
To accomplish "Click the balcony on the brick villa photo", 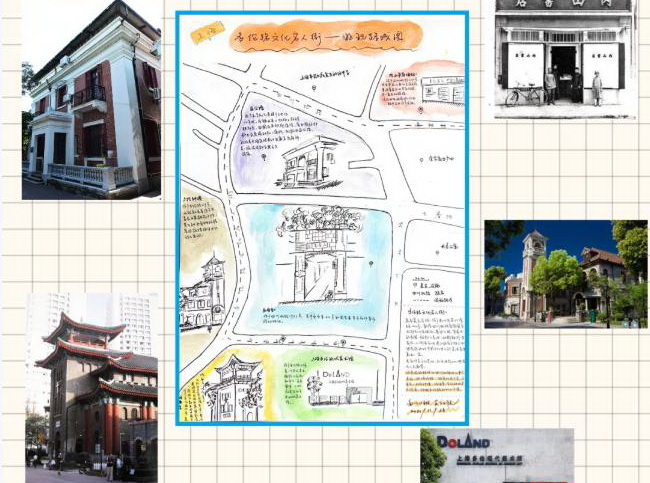I will 89,96.
